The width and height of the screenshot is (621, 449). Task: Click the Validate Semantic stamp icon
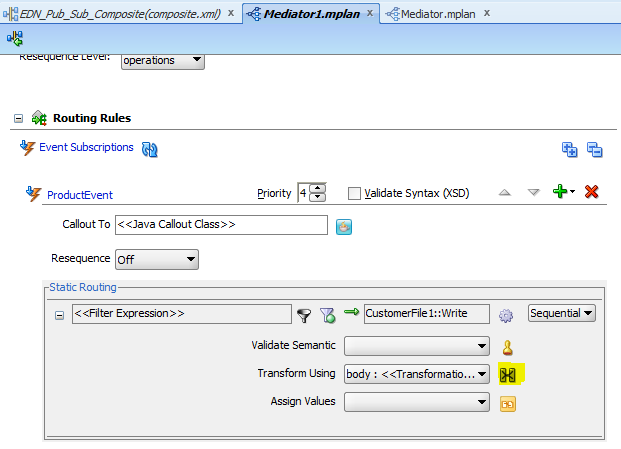507,348
